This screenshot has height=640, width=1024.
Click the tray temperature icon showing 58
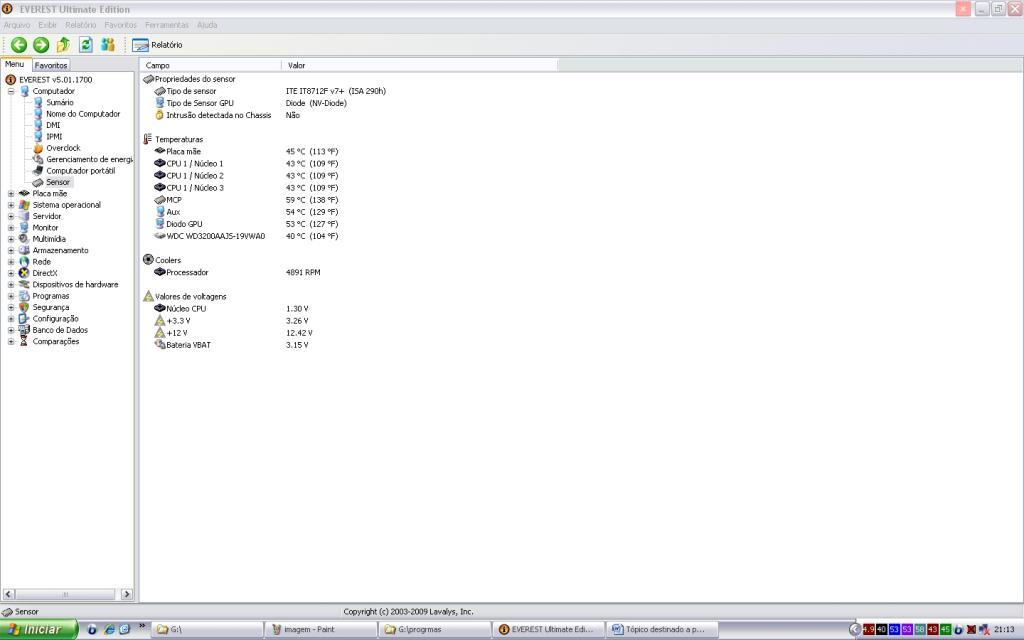tap(920, 630)
